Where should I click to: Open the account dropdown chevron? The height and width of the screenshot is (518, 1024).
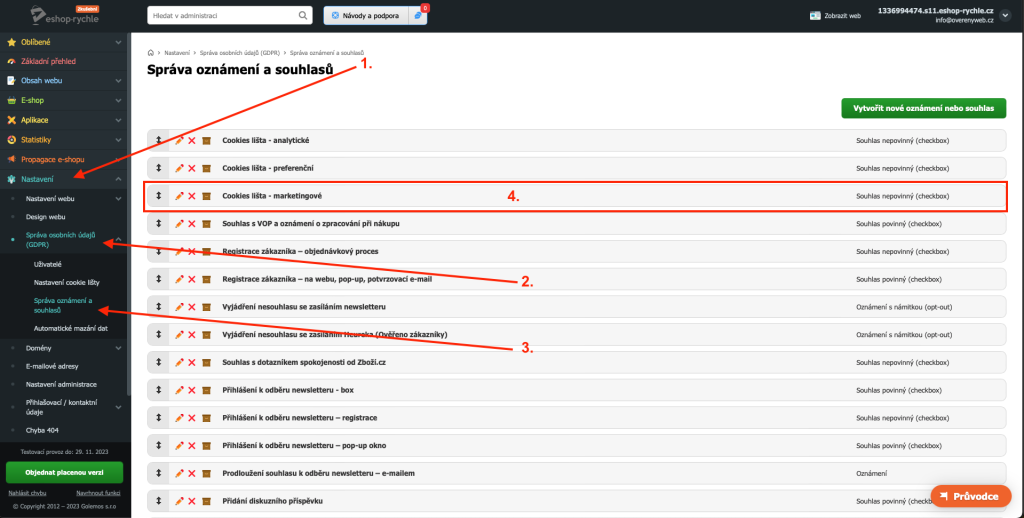pyautogui.click(x=1004, y=15)
